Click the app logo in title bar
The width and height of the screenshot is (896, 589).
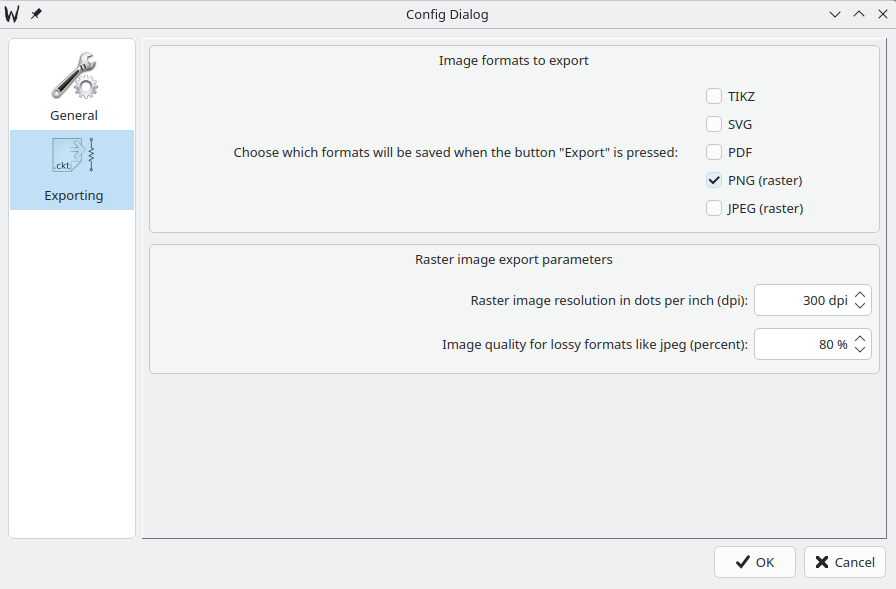13,14
